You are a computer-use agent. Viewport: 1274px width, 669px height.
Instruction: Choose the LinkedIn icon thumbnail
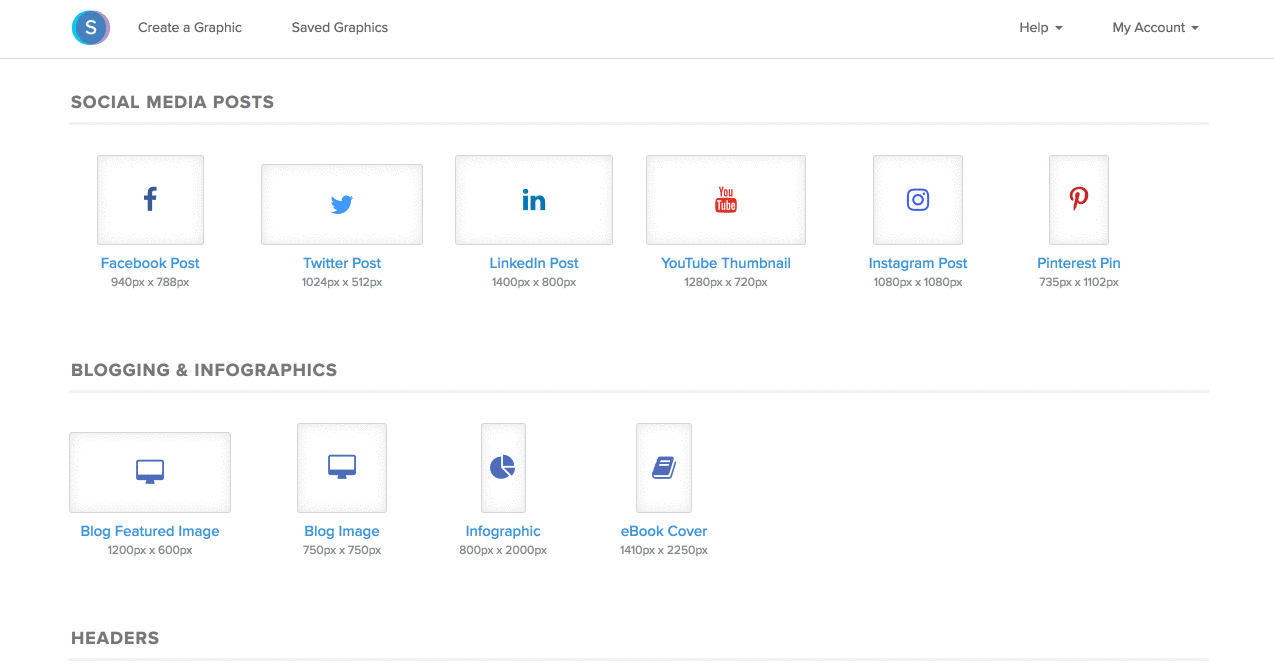pyautogui.click(x=534, y=200)
